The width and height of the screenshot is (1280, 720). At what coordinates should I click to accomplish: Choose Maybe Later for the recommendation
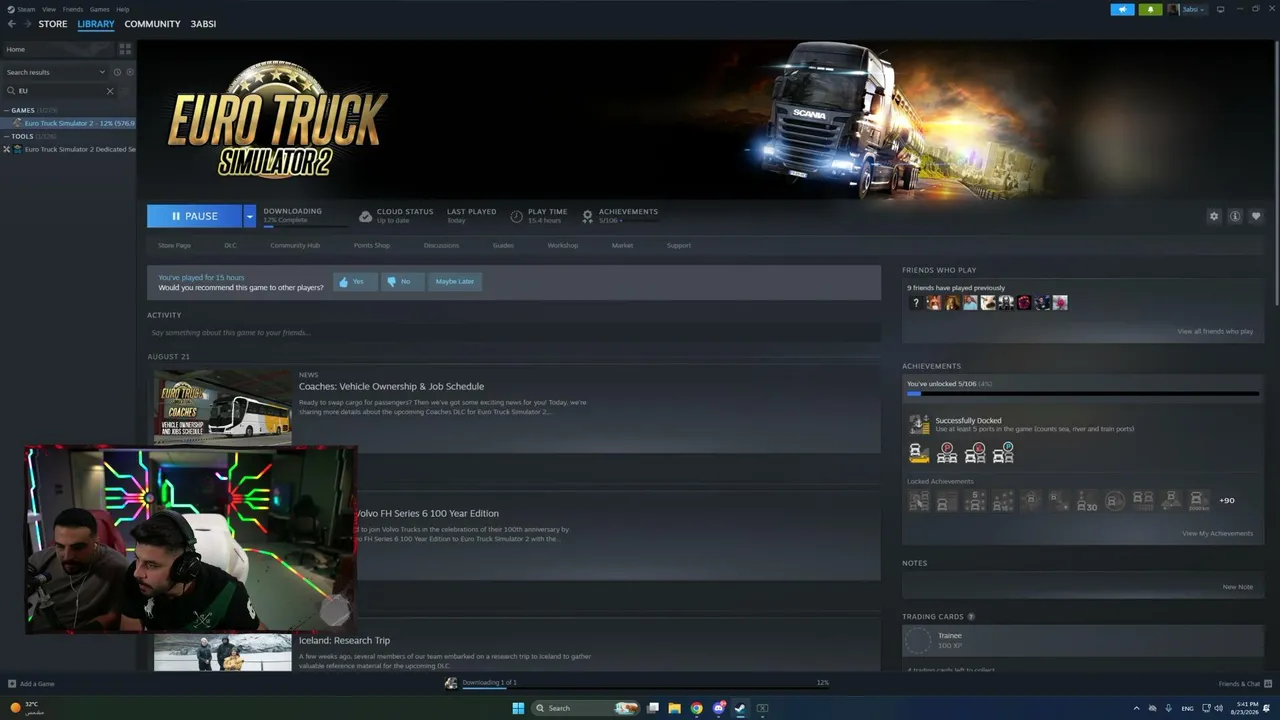455,282
